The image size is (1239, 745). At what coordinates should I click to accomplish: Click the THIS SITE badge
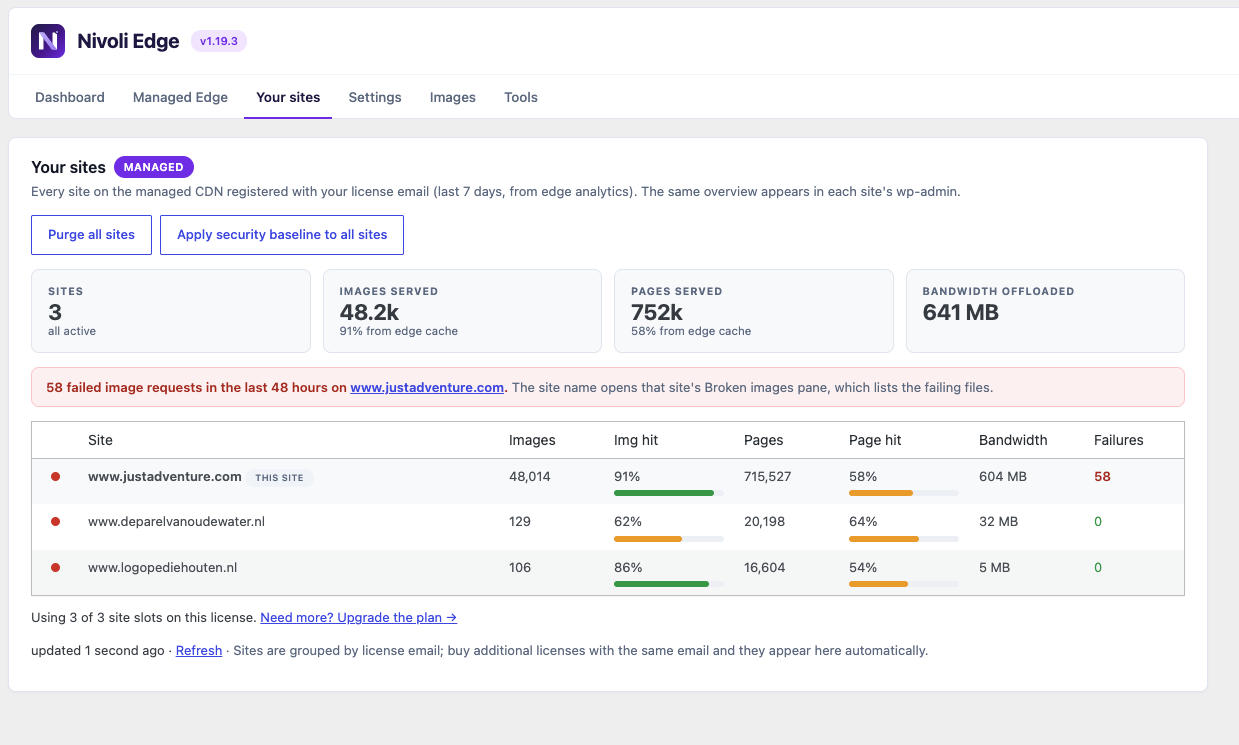279,478
